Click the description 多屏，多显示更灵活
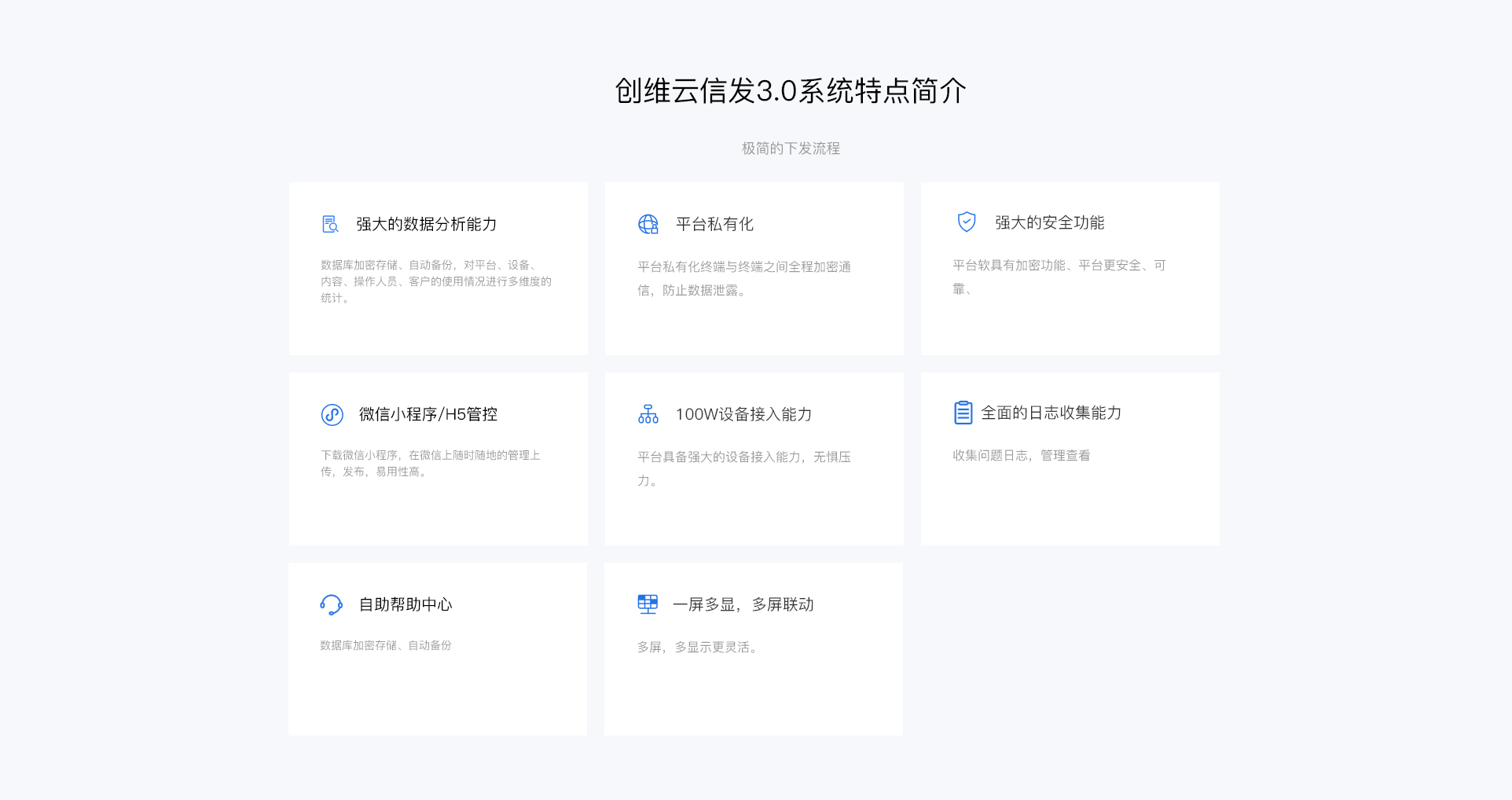Screen dimensions: 1512x800 696,648
